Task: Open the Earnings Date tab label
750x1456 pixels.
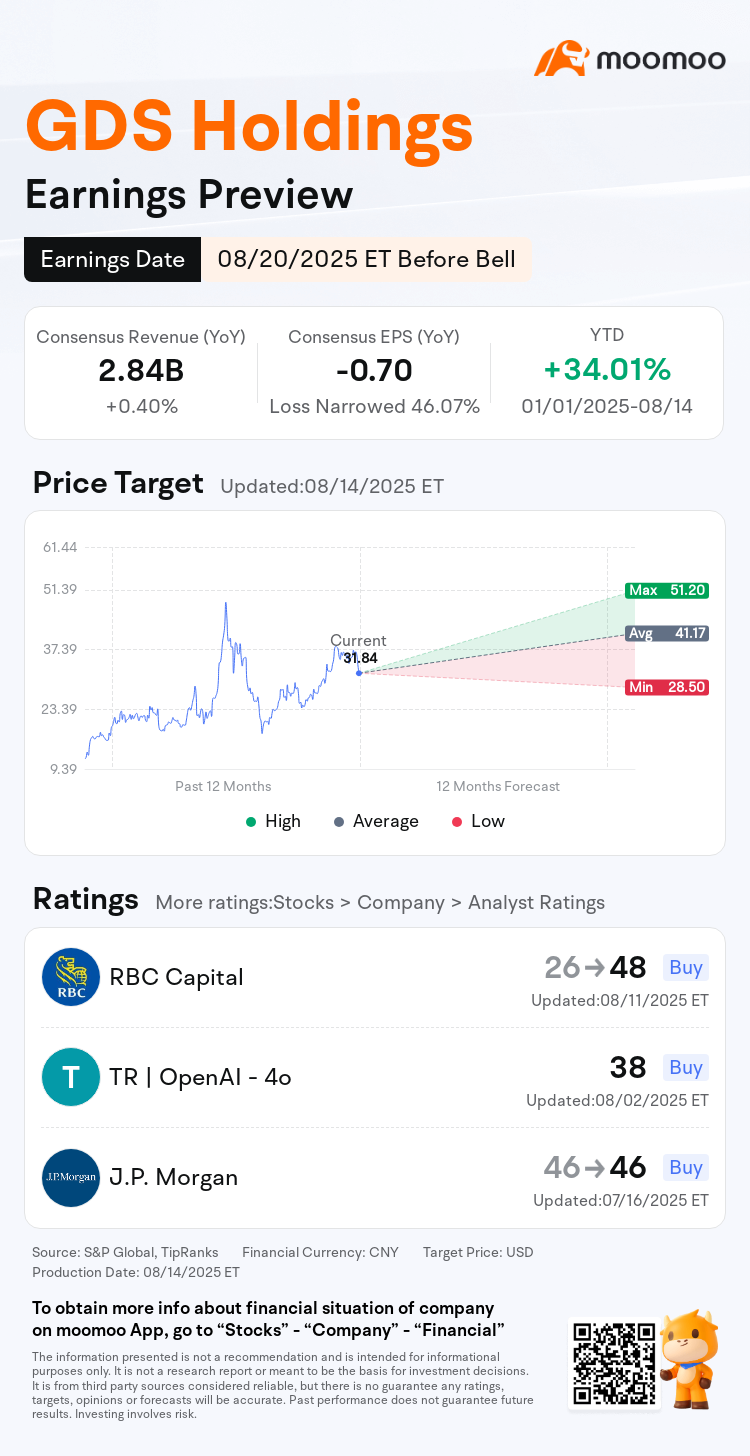Action: coord(113,260)
